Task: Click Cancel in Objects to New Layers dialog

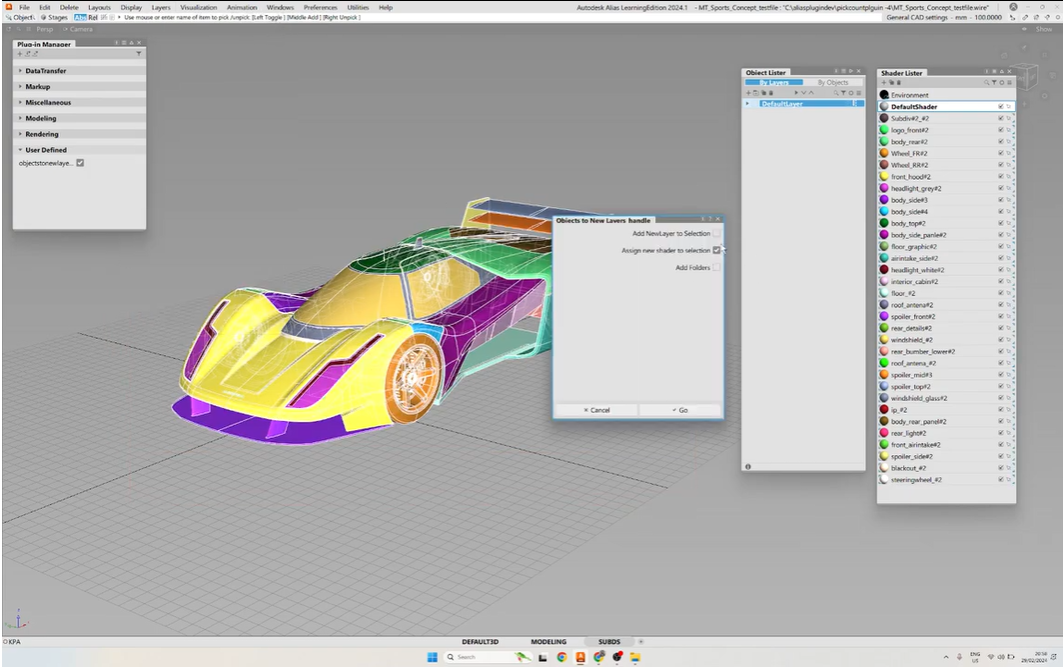Action: tap(597, 410)
